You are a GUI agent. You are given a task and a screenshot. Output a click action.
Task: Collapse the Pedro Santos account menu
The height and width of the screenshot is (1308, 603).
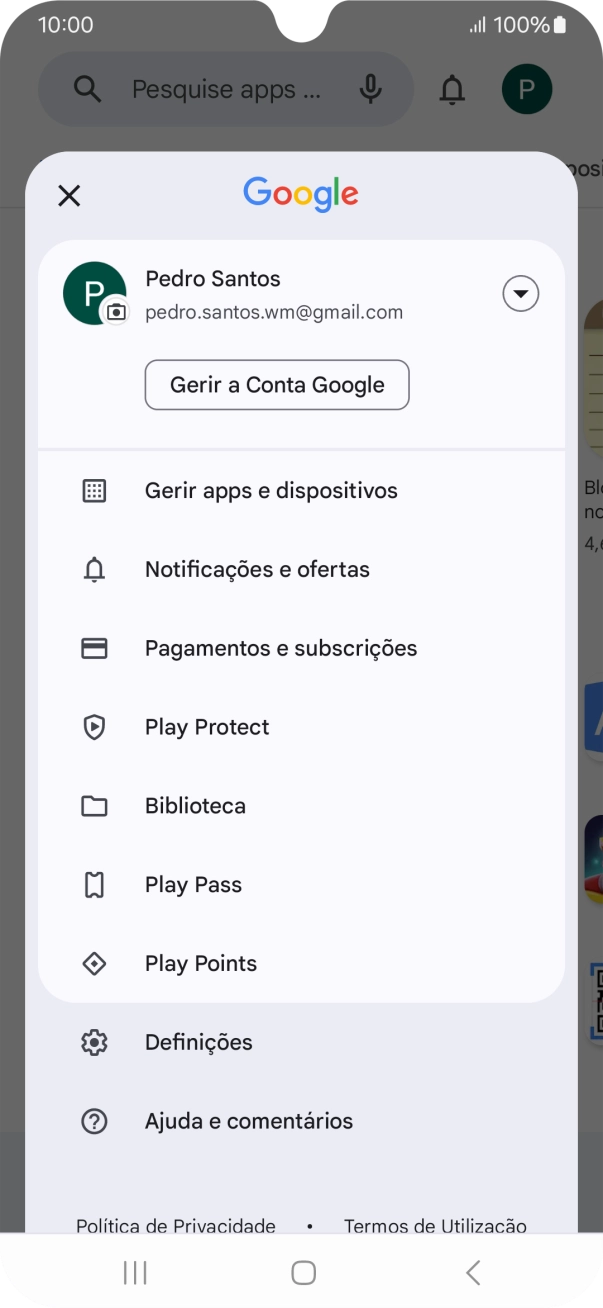coord(520,293)
